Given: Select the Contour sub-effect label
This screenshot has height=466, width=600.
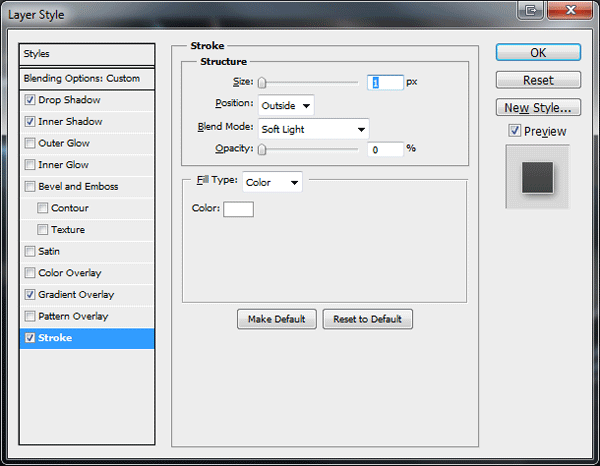Looking at the screenshot, I should (70, 208).
